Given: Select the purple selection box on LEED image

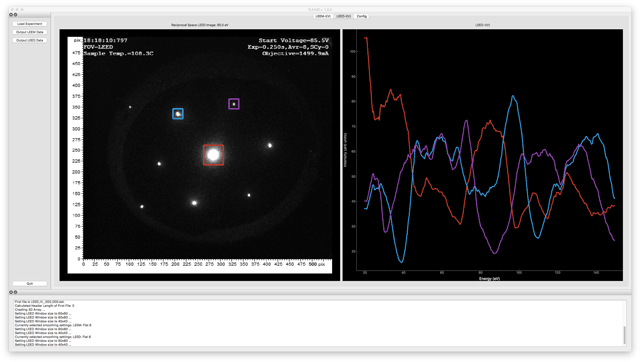Looking at the screenshot, I should [234, 104].
